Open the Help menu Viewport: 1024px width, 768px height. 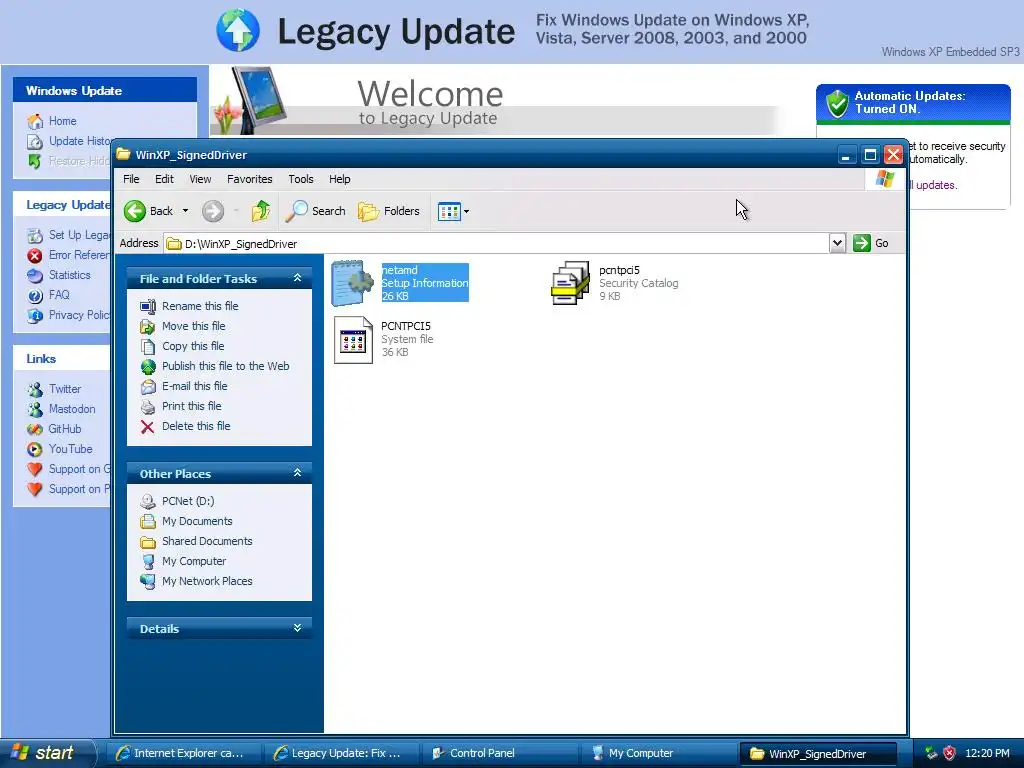[339, 179]
